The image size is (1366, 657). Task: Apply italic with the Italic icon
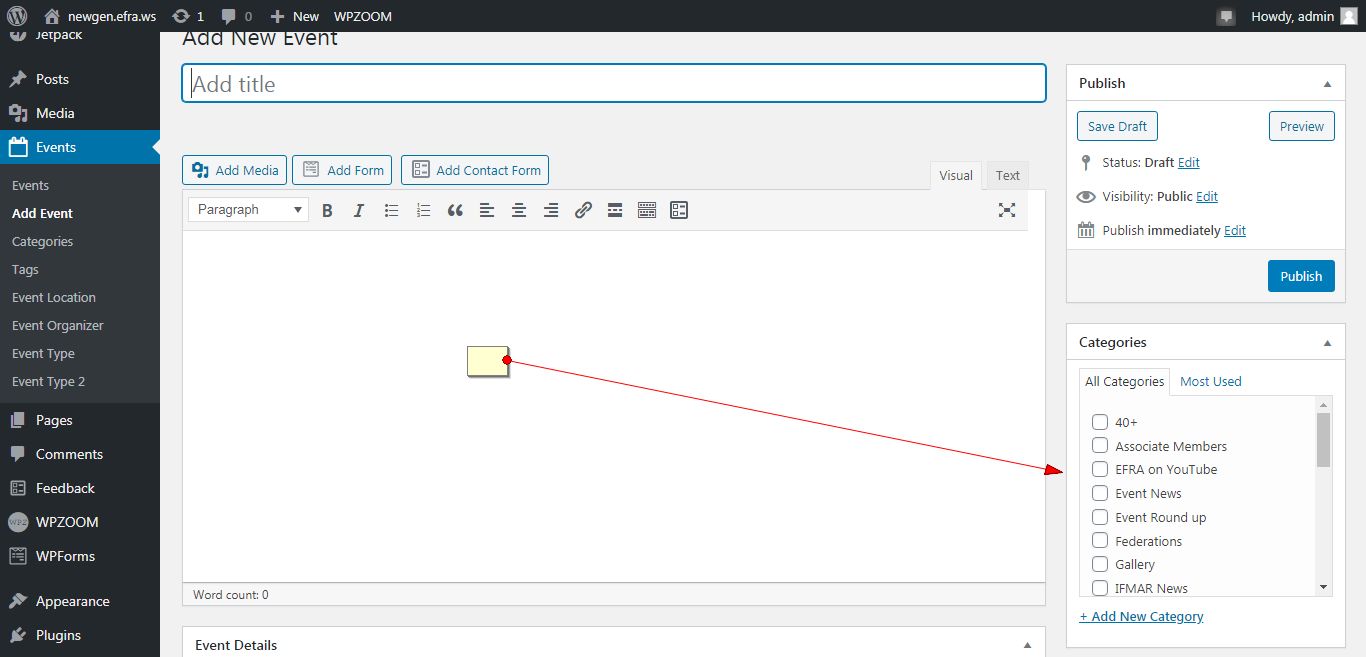359,210
